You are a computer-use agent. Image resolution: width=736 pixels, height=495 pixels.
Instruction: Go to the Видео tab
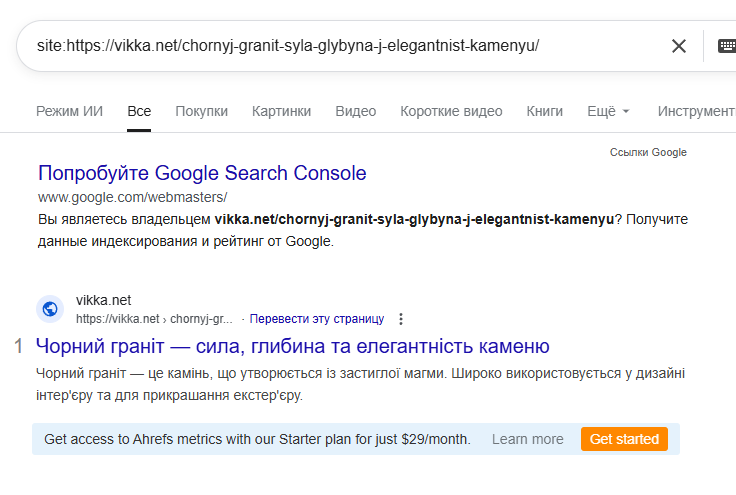click(x=355, y=111)
